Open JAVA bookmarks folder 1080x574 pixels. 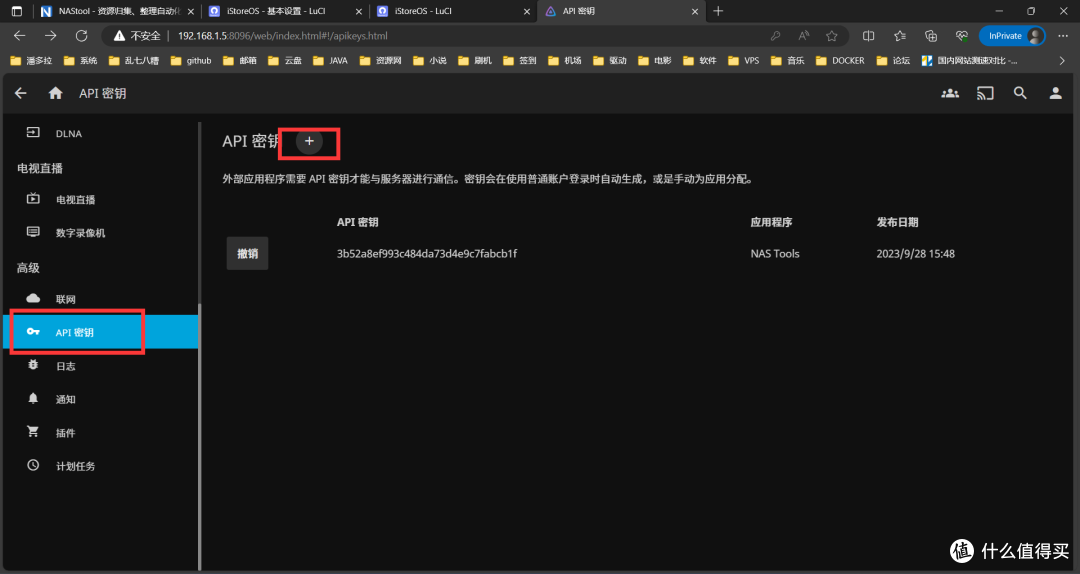(x=331, y=61)
